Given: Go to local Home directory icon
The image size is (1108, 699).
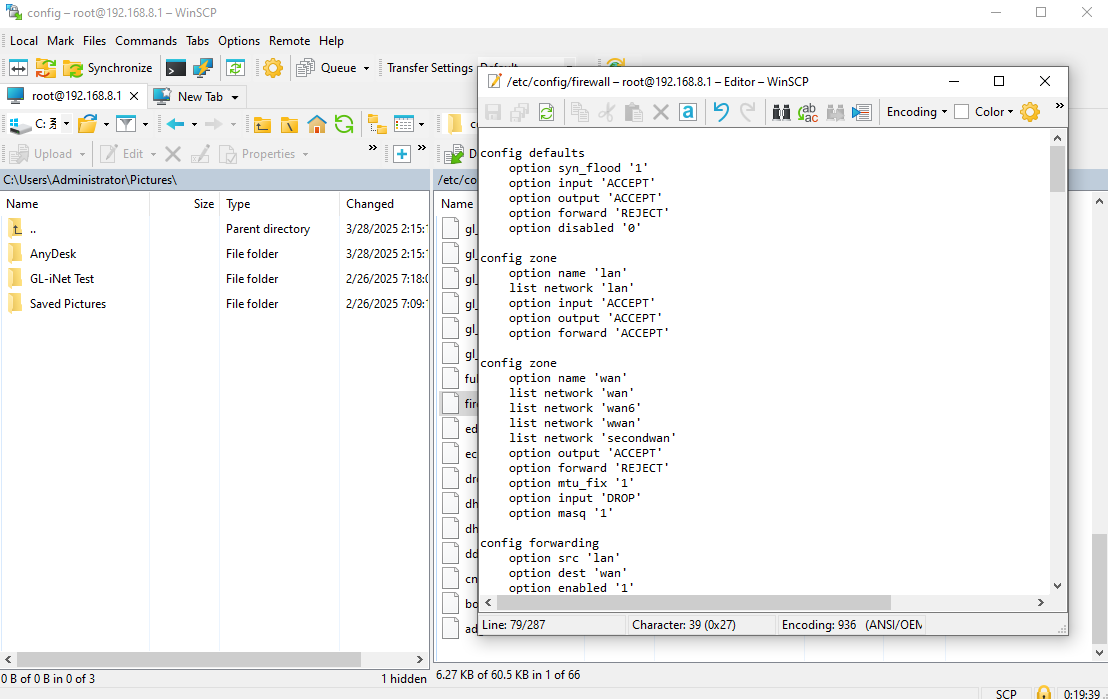Looking at the screenshot, I should pos(317,124).
